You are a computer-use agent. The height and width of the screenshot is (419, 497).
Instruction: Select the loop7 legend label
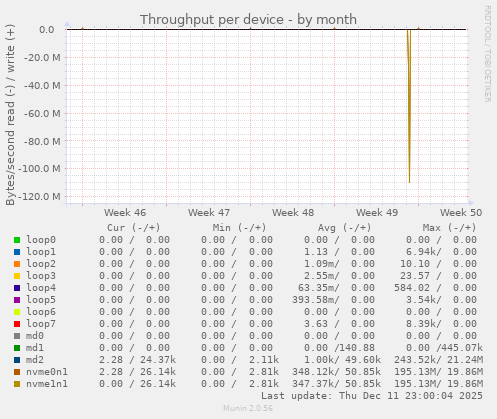point(41,324)
